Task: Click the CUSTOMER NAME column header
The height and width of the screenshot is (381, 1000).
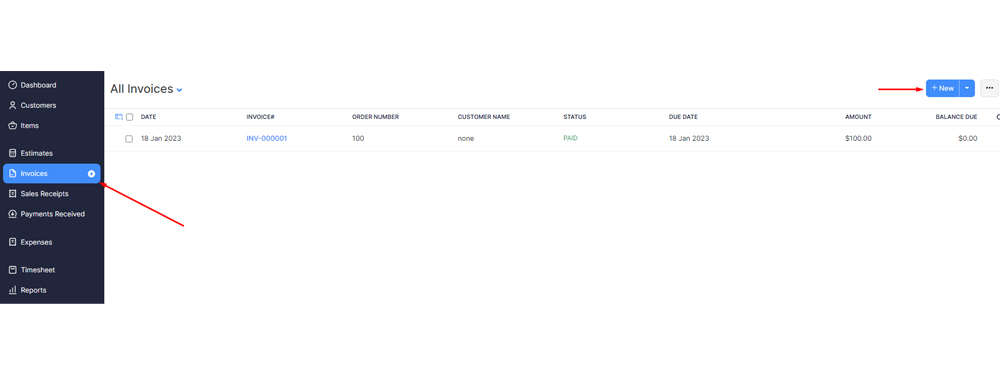Action: [x=483, y=117]
